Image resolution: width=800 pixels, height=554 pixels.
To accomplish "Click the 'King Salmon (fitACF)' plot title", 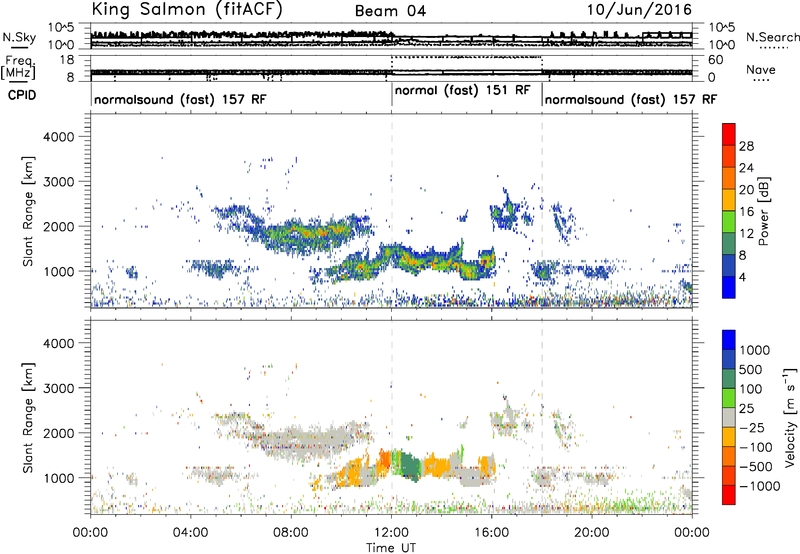I will pos(187,10).
